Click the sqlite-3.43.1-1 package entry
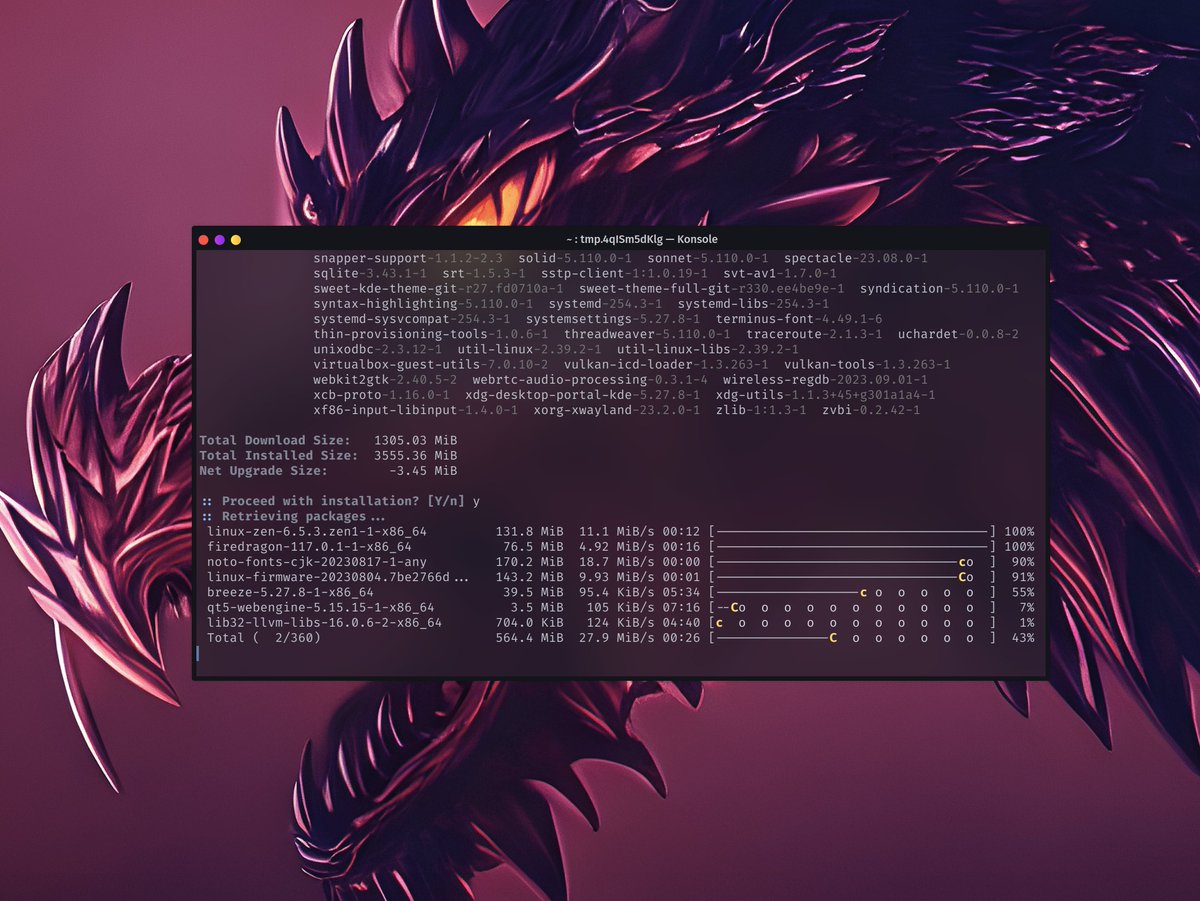The height and width of the screenshot is (901, 1200). [x=369, y=273]
